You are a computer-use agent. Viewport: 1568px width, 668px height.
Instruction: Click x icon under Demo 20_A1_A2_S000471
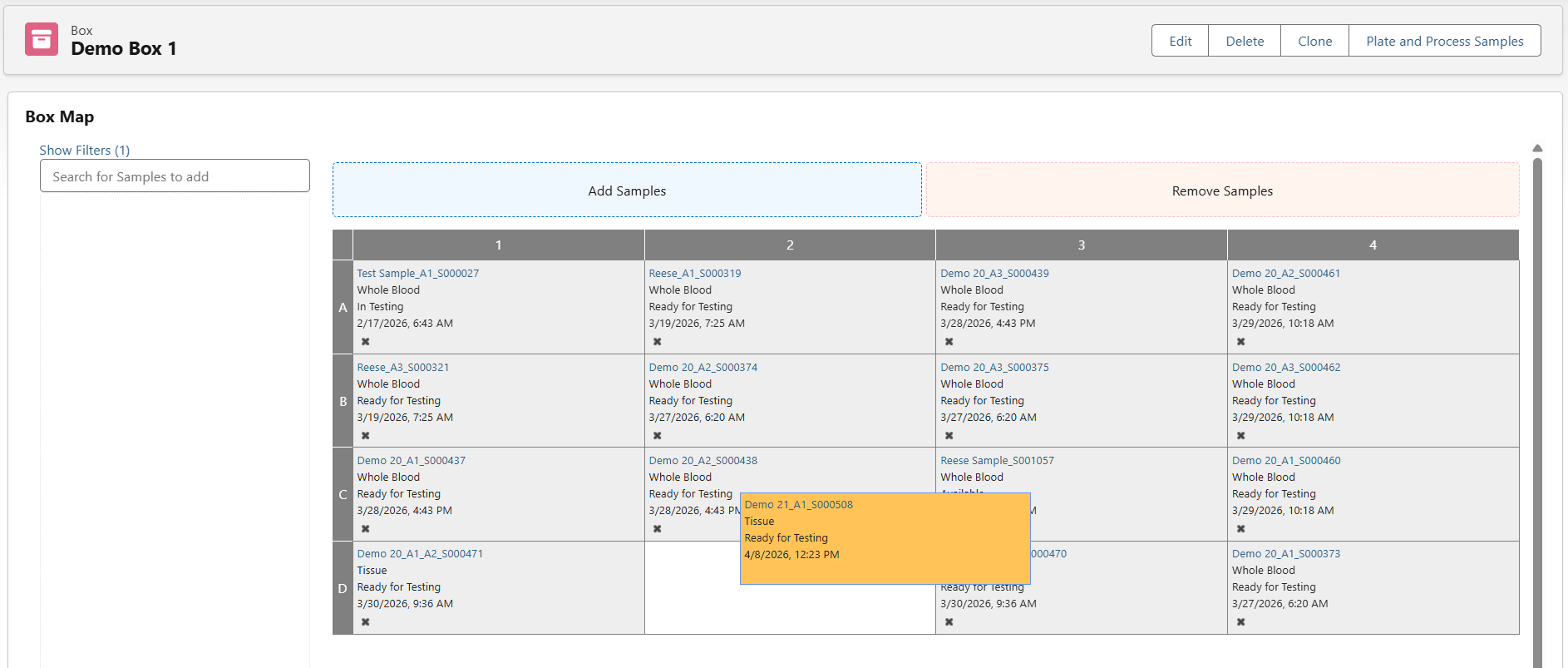coord(365,622)
